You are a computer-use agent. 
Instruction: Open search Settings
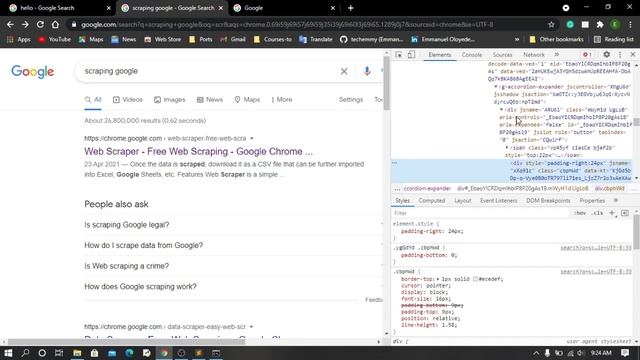pyautogui.click(x=351, y=100)
